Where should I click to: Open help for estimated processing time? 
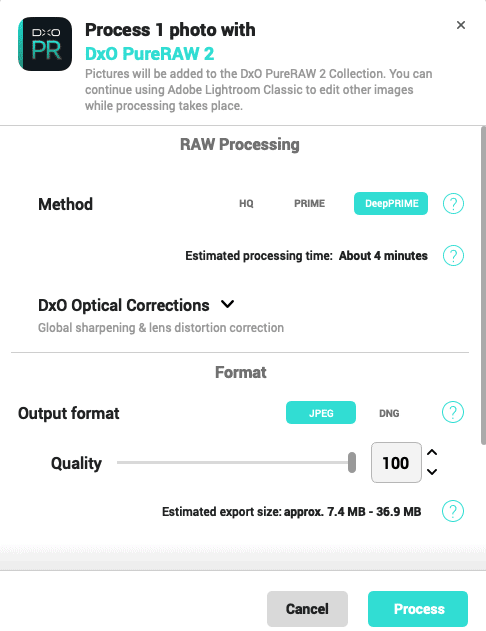pyautogui.click(x=453, y=256)
